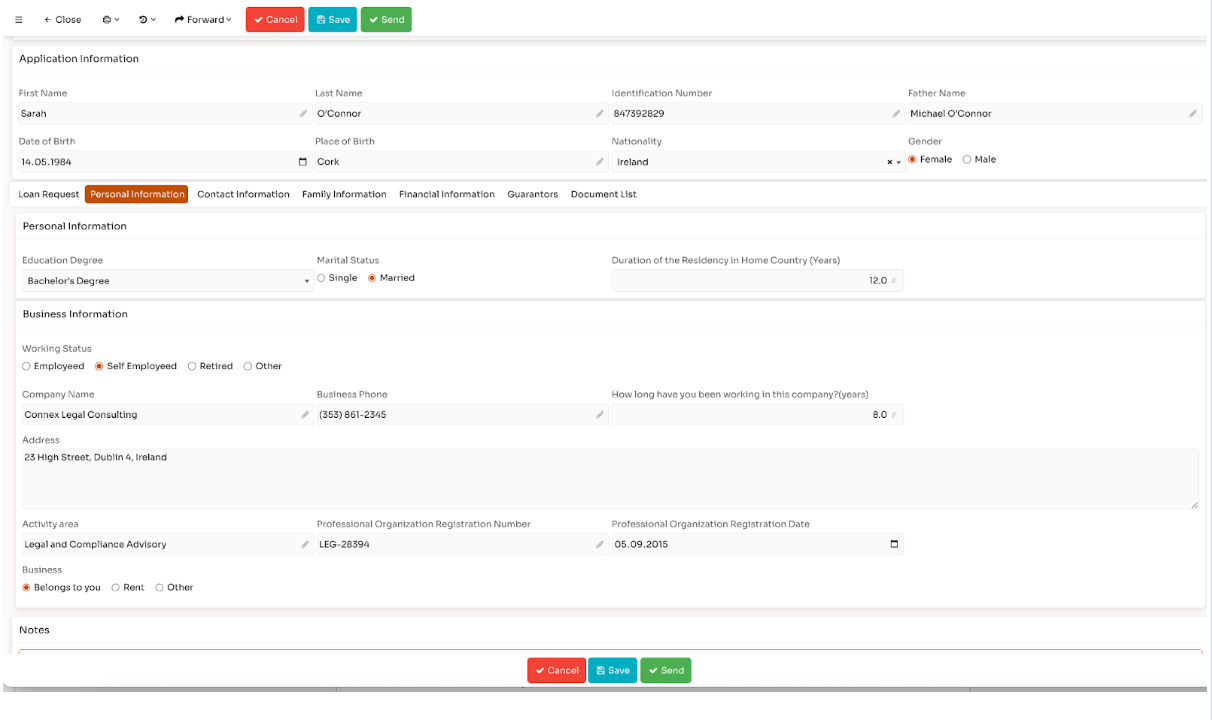Image resolution: width=1212 pixels, height=720 pixels.
Task: Click the bottom Send button
Action: click(x=666, y=670)
